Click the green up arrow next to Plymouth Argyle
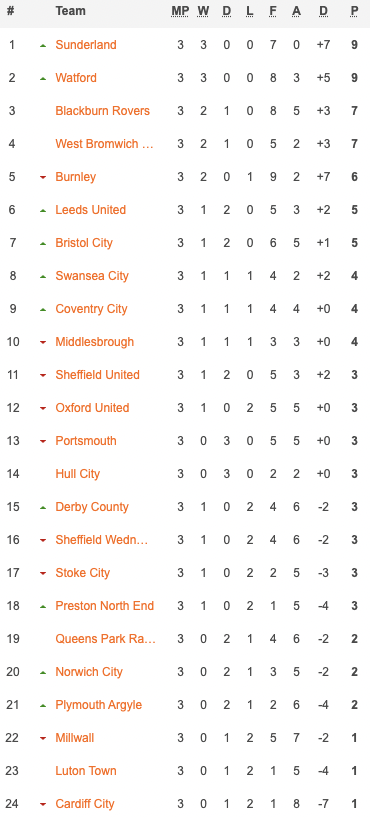The image size is (370, 818). coord(43,706)
